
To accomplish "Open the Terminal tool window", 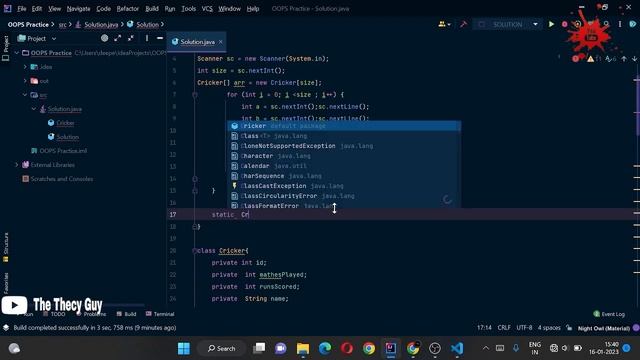I will pyautogui.click(x=160, y=314).
